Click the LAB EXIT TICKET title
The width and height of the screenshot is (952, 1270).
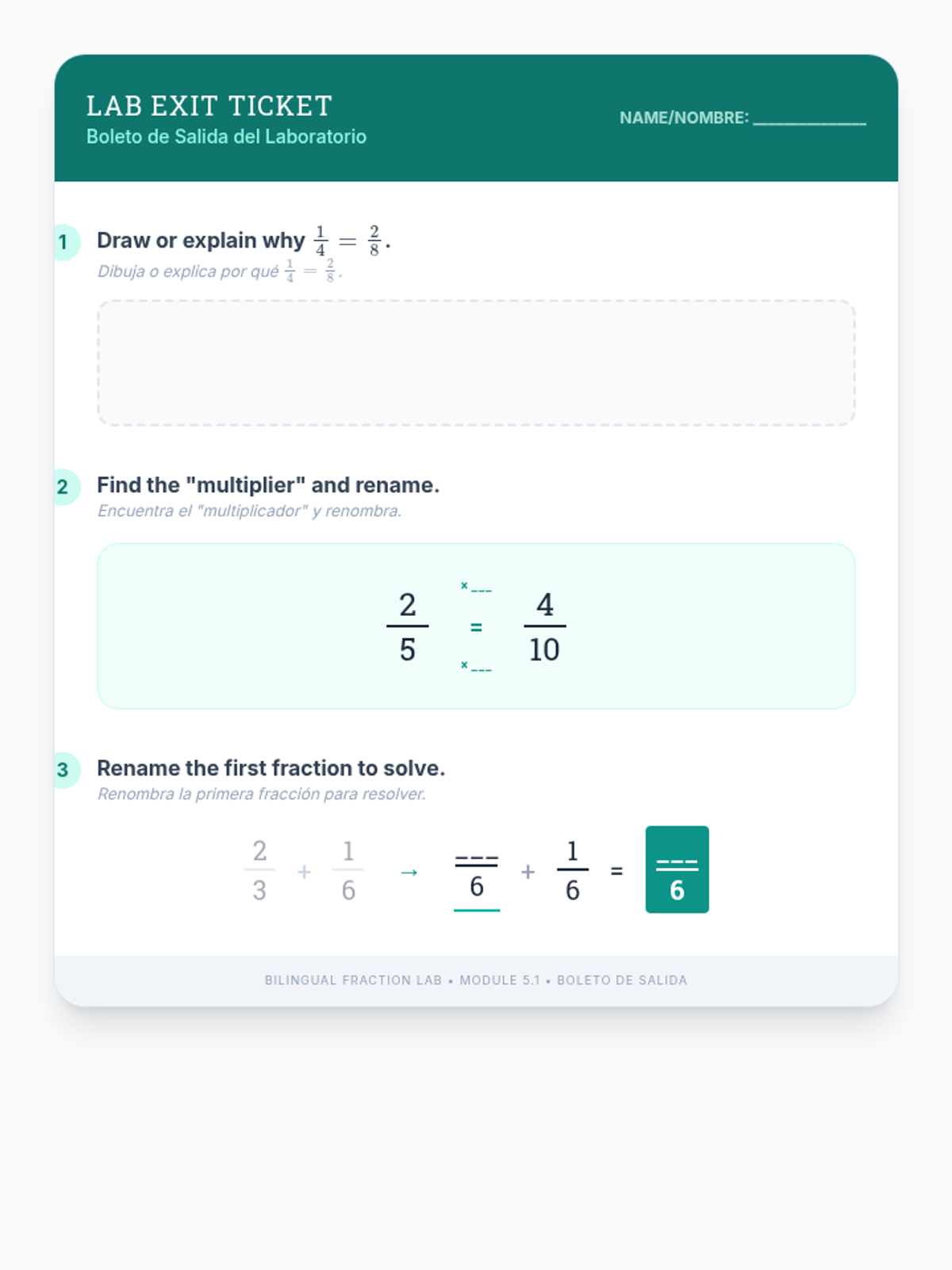point(209,106)
